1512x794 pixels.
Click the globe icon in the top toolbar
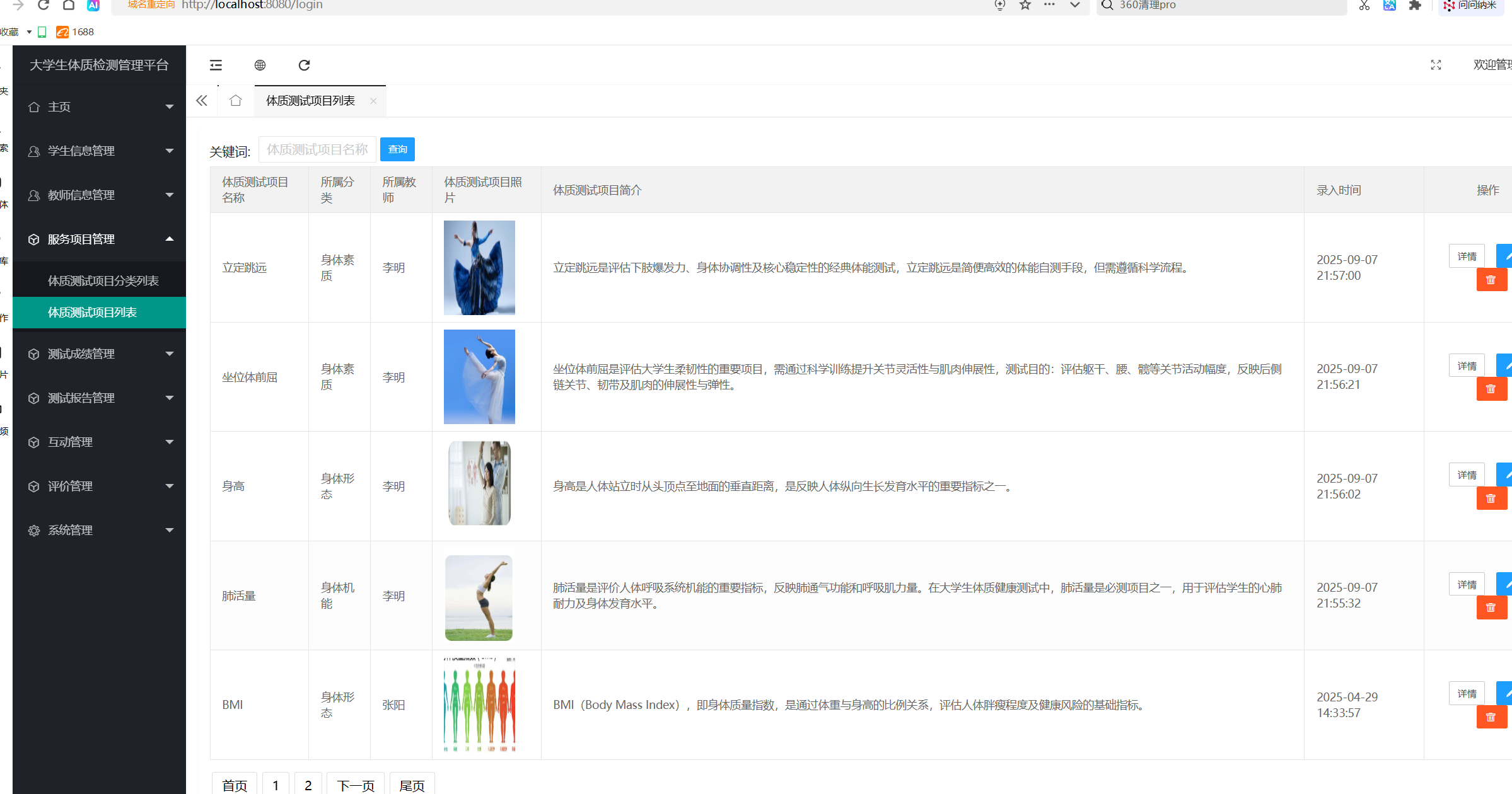pyautogui.click(x=260, y=65)
